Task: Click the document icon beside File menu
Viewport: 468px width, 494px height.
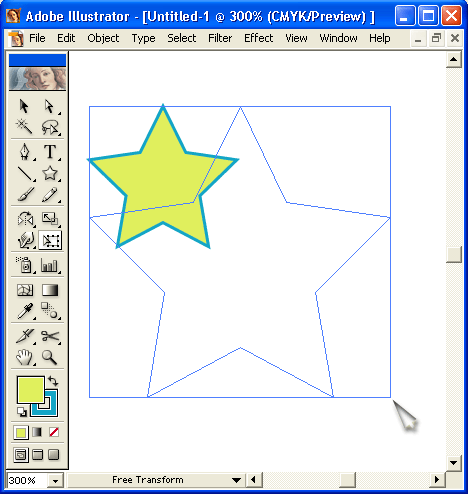Action: tap(16, 39)
